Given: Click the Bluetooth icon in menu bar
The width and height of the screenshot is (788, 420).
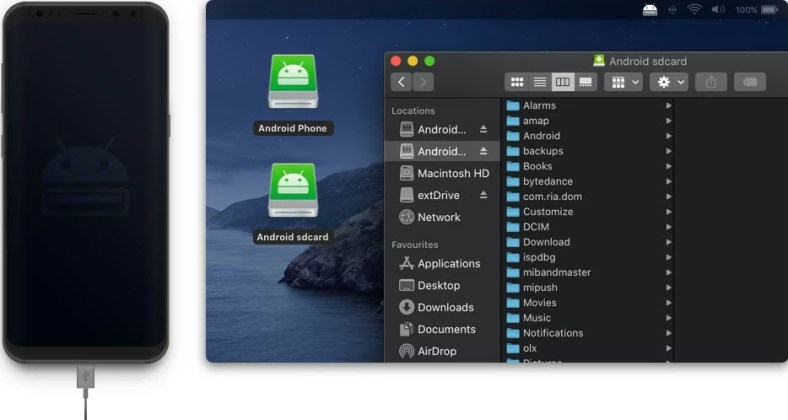Looking at the screenshot, I should click(672, 10).
